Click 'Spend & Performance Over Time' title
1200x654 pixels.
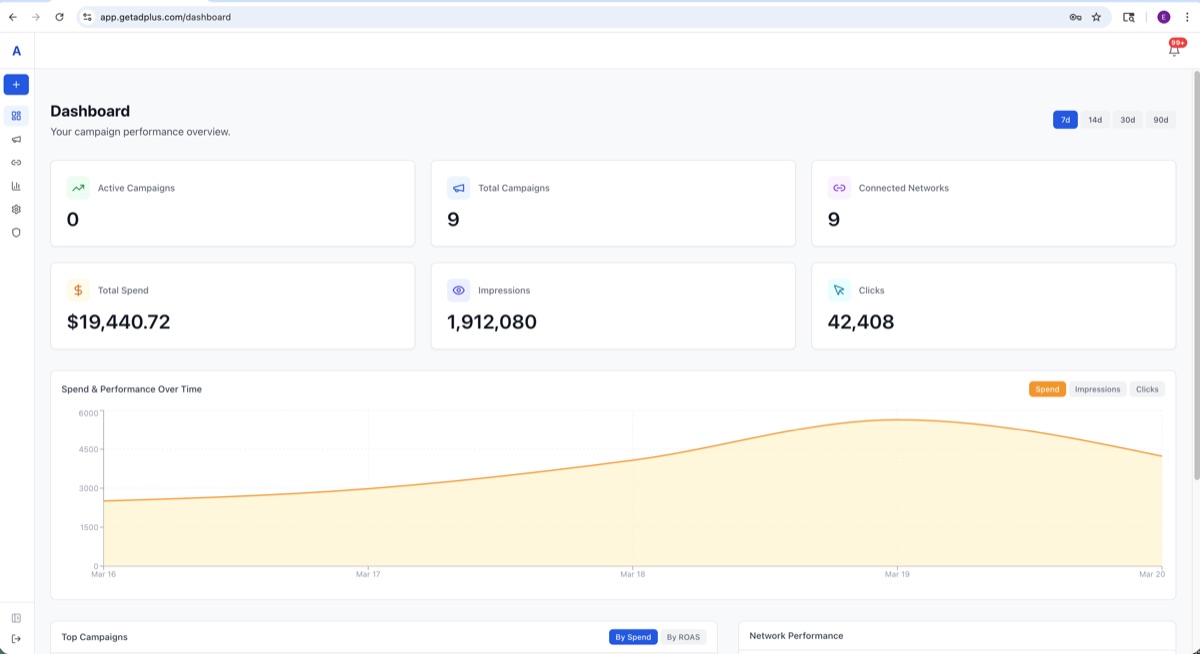tap(131, 389)
